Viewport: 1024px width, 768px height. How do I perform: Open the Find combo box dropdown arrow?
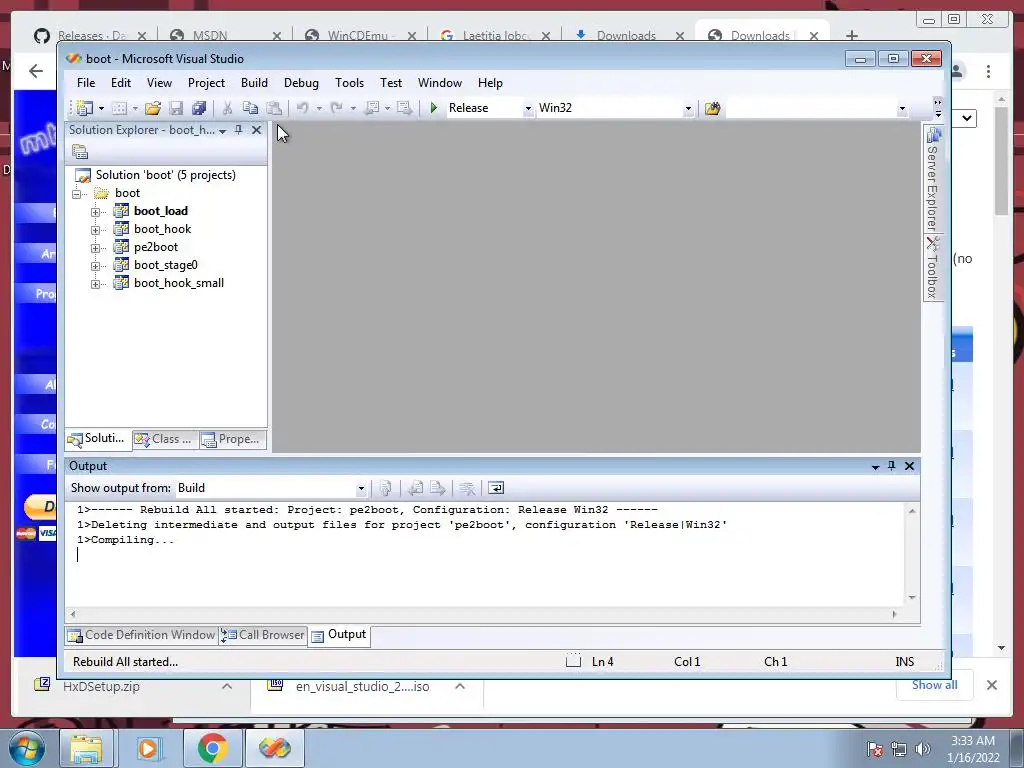point(902,108)
